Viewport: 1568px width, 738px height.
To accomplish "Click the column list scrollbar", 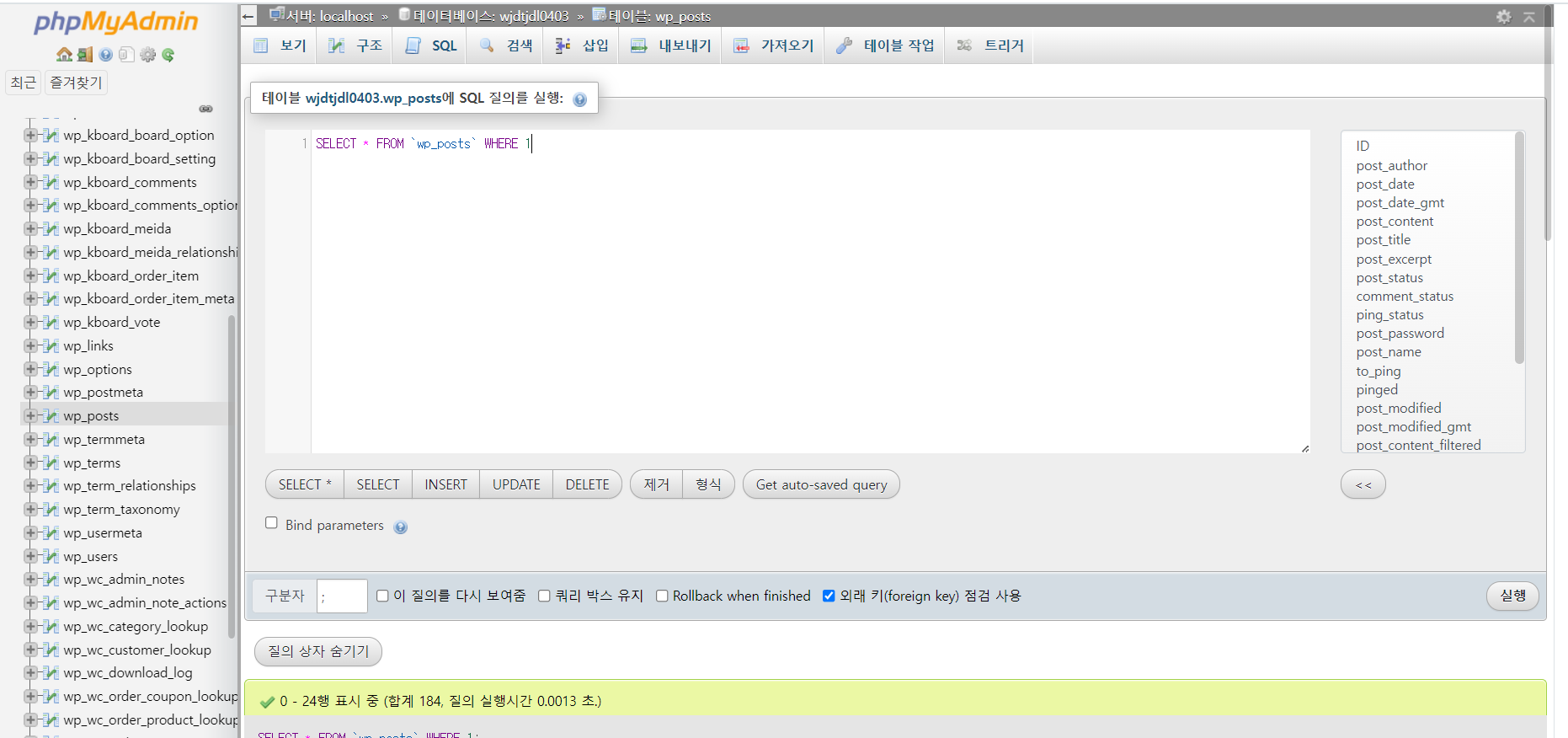I will [1519, 249].
